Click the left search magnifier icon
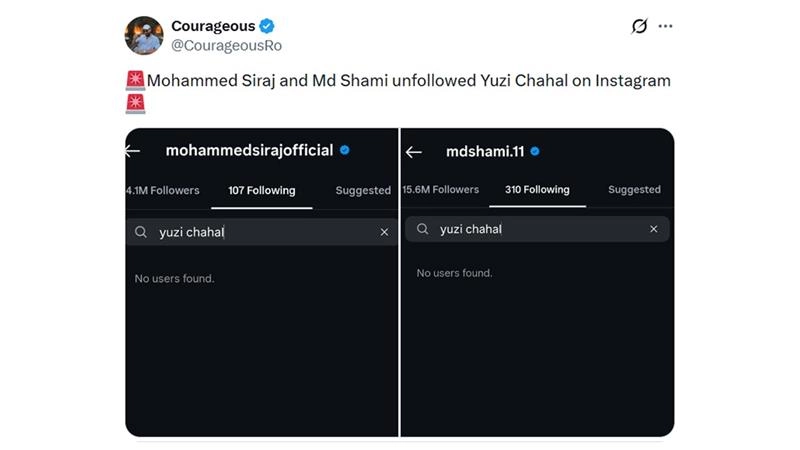Viewport: 800px width, 450px height. tap(142, 232)
